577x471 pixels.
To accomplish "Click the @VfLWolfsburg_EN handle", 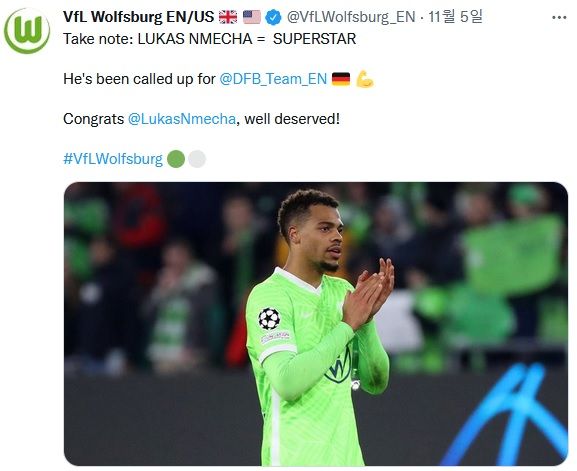I will [x=351, y=17].
